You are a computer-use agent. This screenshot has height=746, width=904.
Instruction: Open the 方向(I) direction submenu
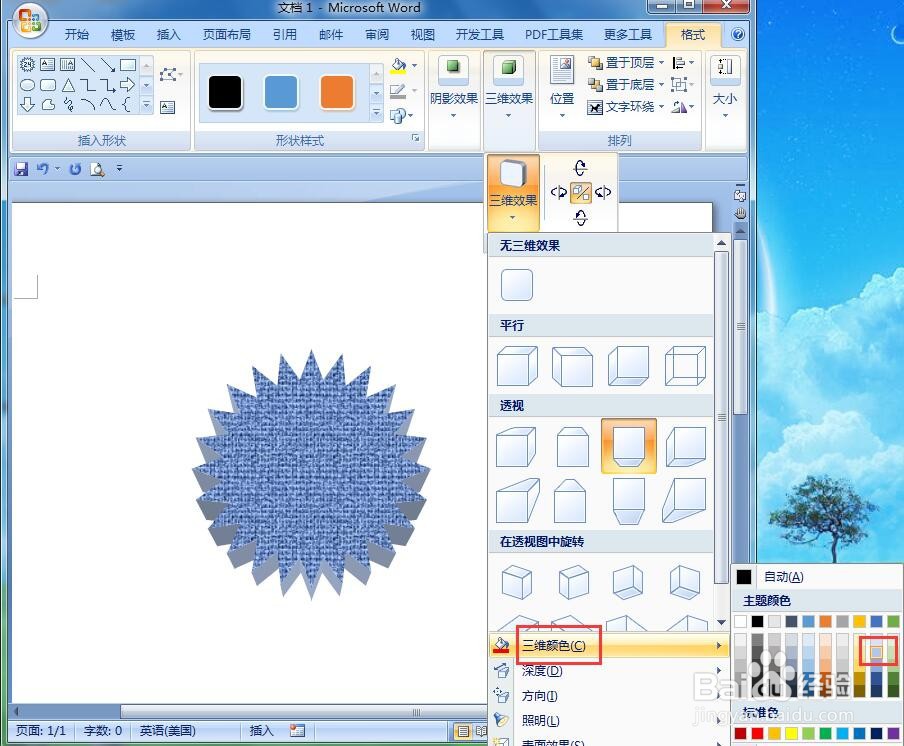[x=609, y=696]
